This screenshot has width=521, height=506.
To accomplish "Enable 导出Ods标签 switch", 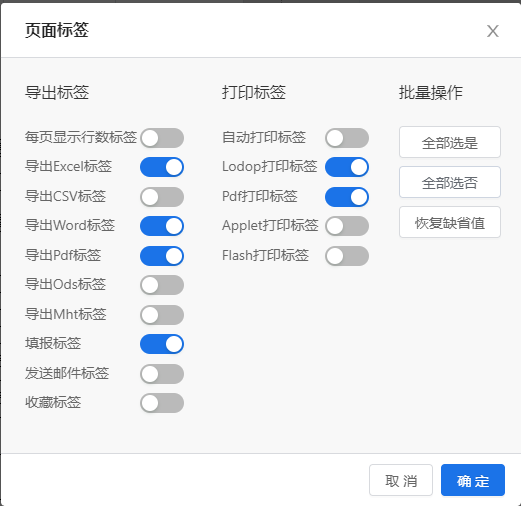I will pos(162,285).
